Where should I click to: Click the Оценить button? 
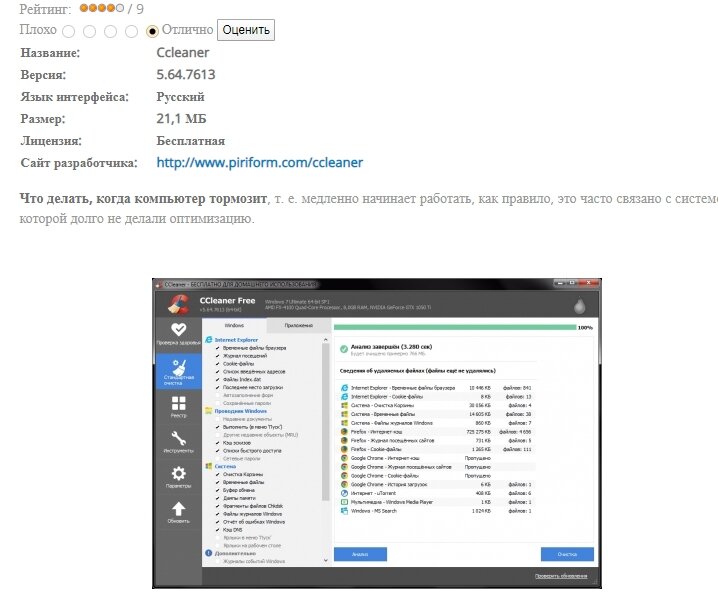click(x=246, y=30)
